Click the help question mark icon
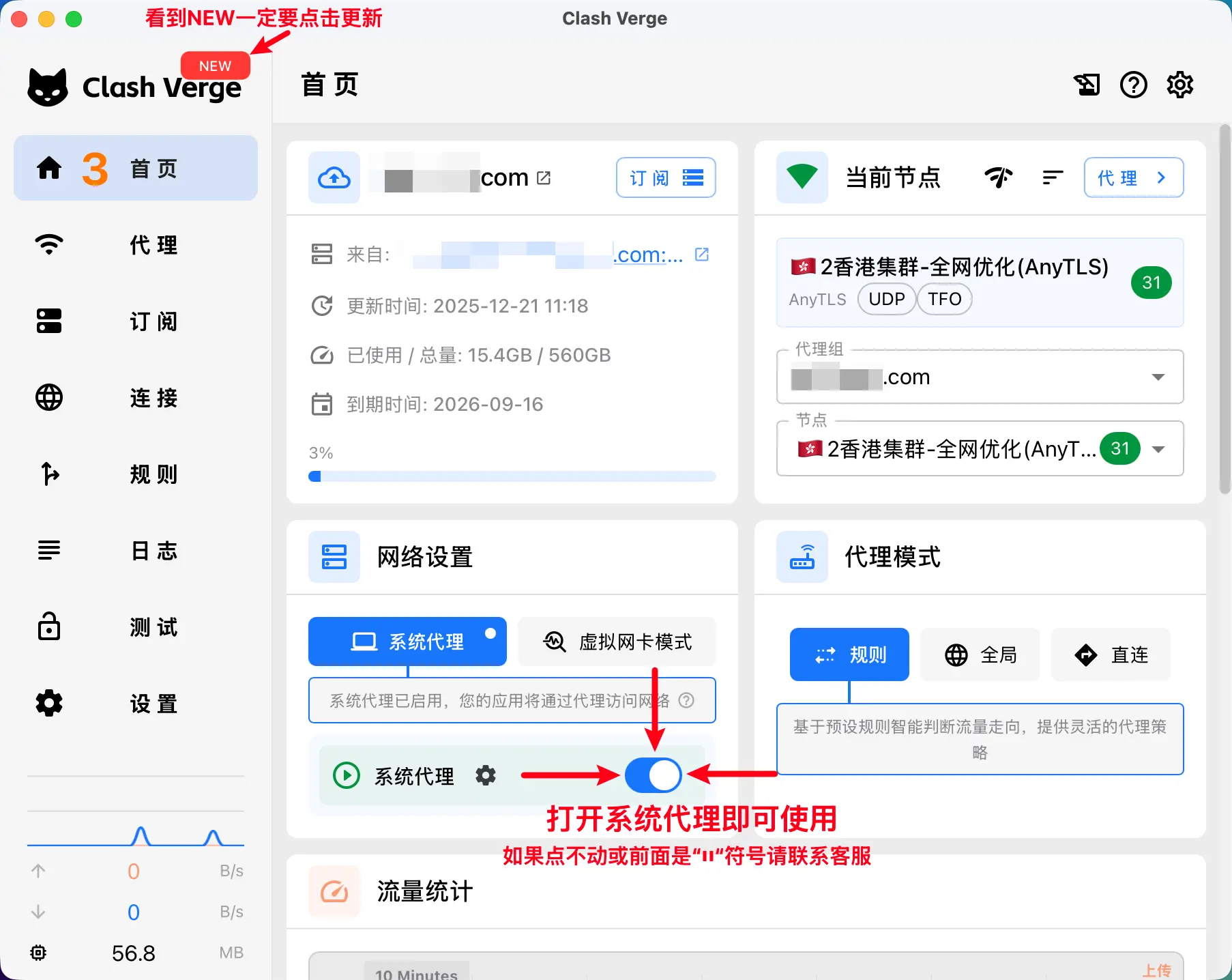 pyautogui.click(x=1133, y=85)
